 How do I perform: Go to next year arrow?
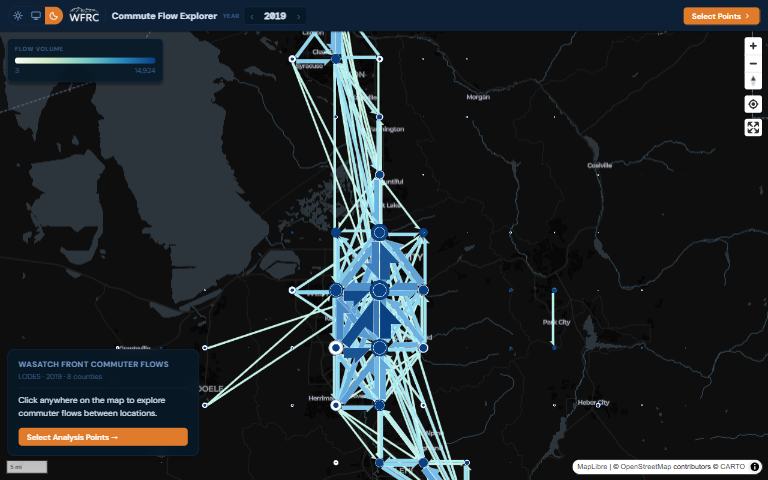click(298, 16)
